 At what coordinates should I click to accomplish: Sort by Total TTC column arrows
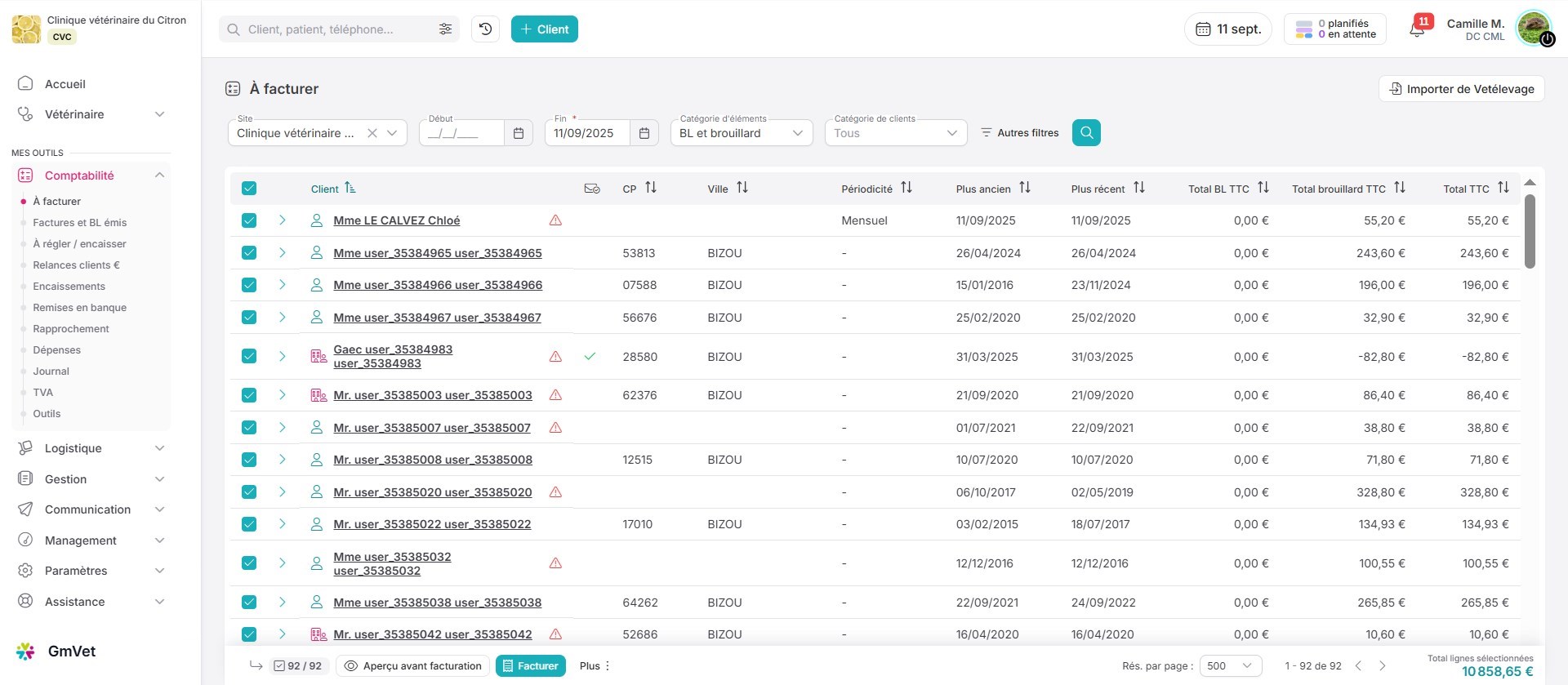coord(1503,188)
